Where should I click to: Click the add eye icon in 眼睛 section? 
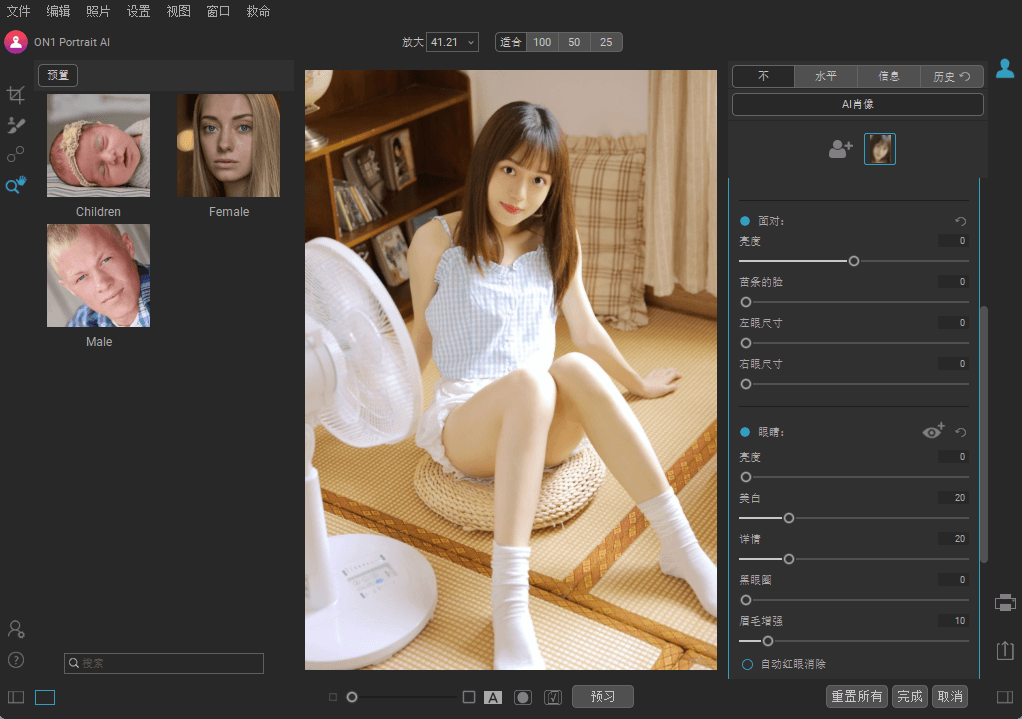coord(933,431)
